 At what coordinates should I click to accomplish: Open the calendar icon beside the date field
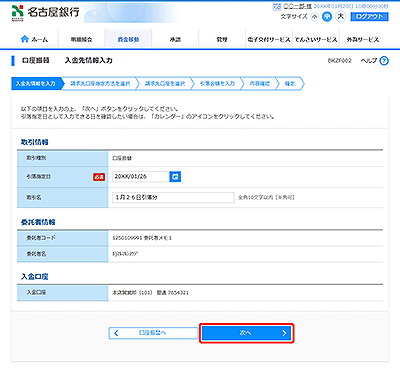click(175, 177)
